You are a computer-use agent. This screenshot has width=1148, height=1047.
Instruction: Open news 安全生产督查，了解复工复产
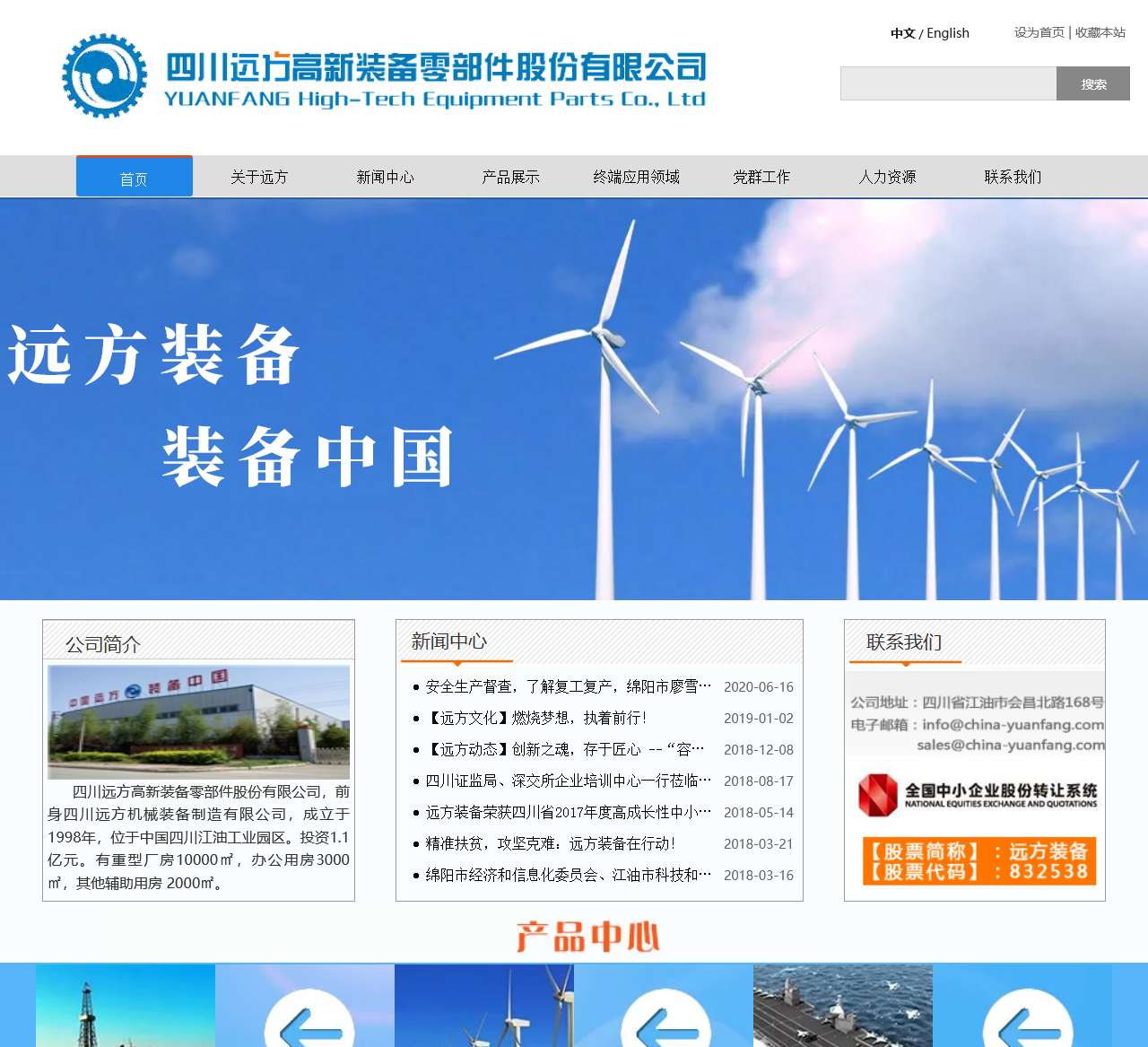coord(569,686)
